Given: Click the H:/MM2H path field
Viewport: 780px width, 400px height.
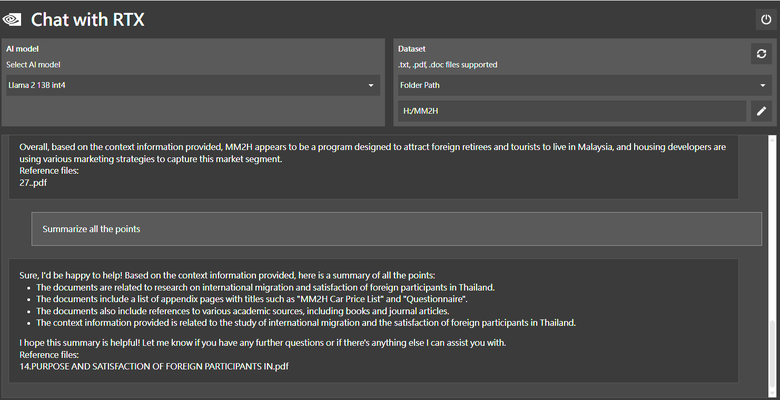Looking at the screenshot, I should pyautogui.click(x=572, y=111).
